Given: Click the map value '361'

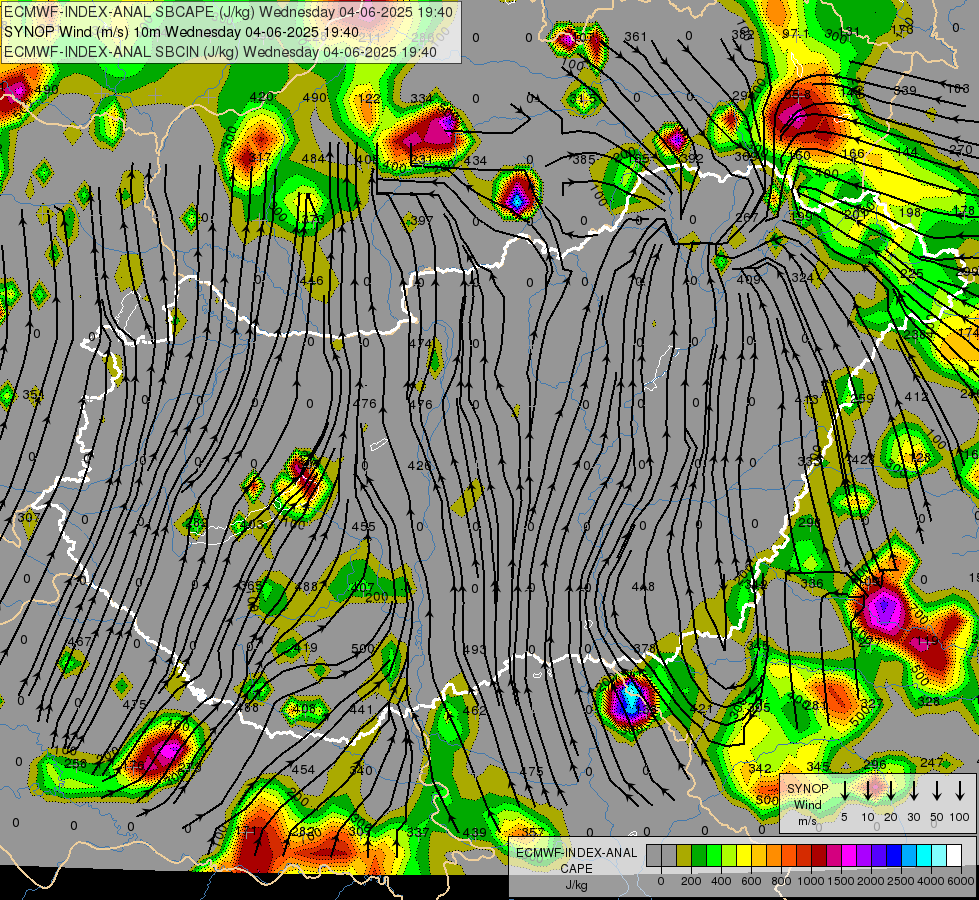Looking at the screenshot, I should 636,37.
